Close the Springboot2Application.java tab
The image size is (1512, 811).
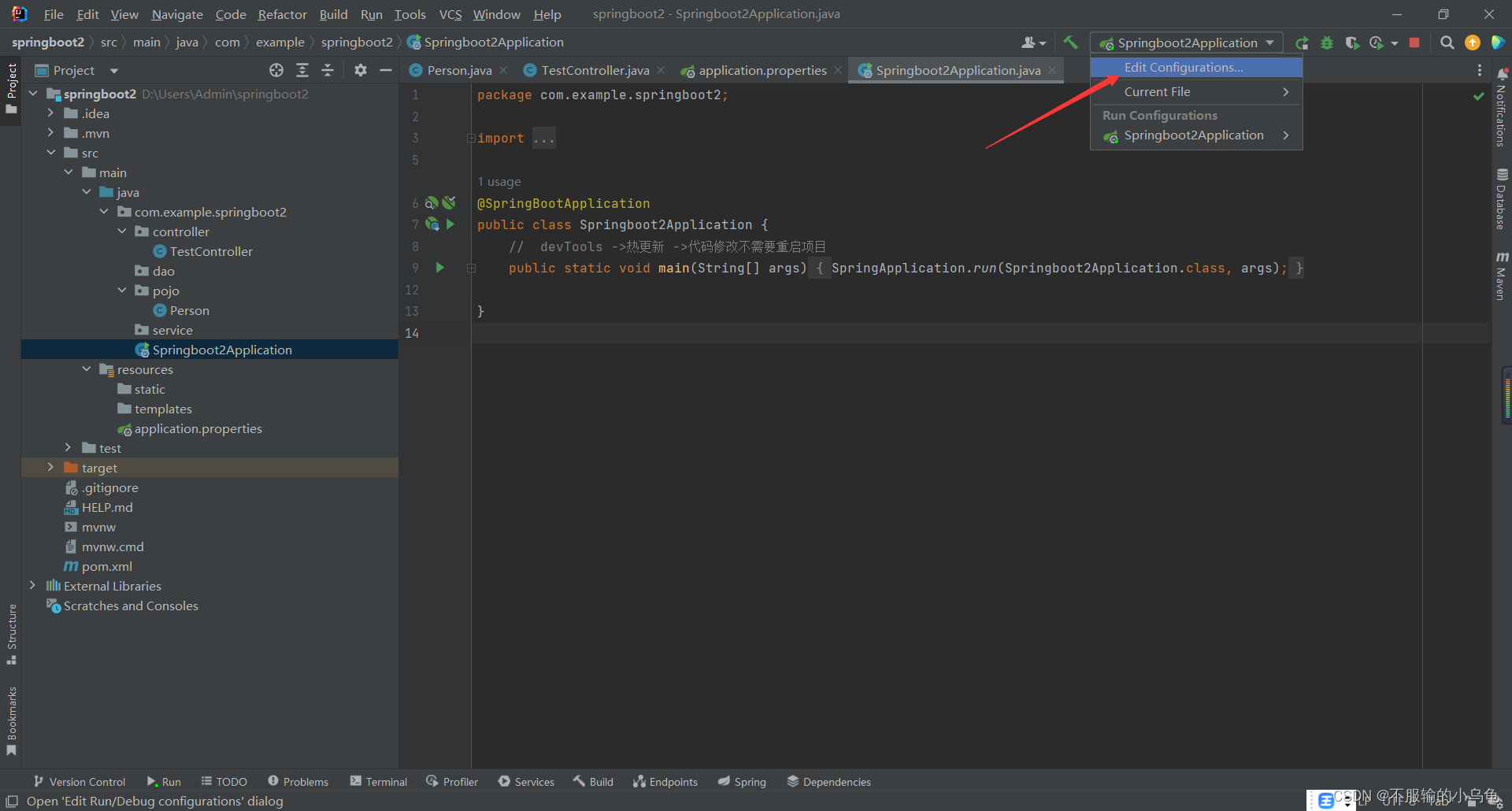(x=1052, y=71)
